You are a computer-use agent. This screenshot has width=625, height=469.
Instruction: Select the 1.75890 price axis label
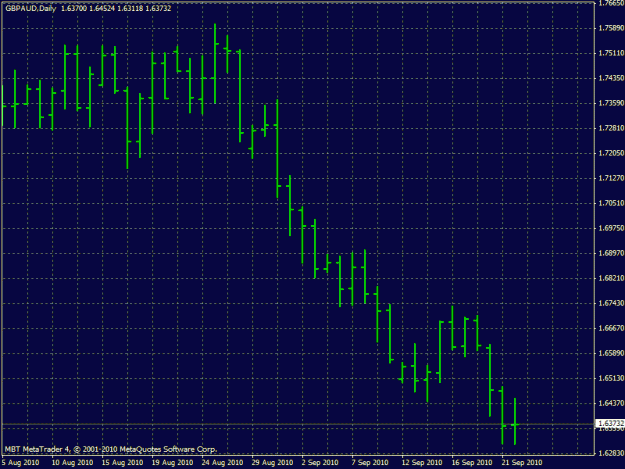pyautogui.click(x=611, y=28)
